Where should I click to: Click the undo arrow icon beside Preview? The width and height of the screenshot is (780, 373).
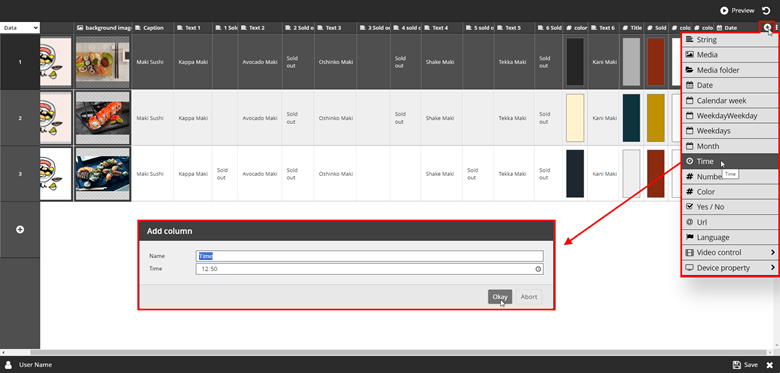[765, 10]
